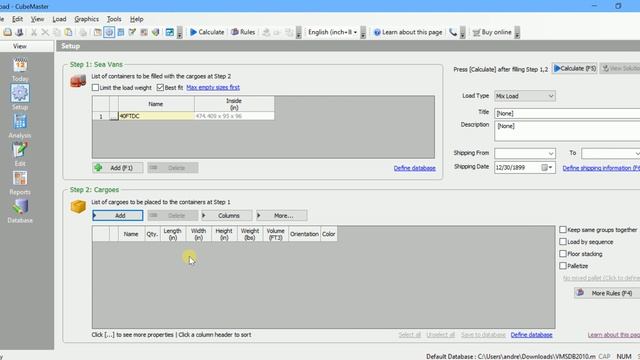
Task: Click the yellow cargo box icon in Step 2
Action: click(78, 207)
